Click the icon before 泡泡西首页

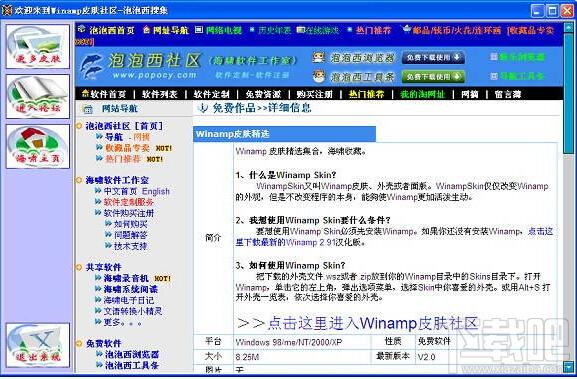click(x=82, y=29)
